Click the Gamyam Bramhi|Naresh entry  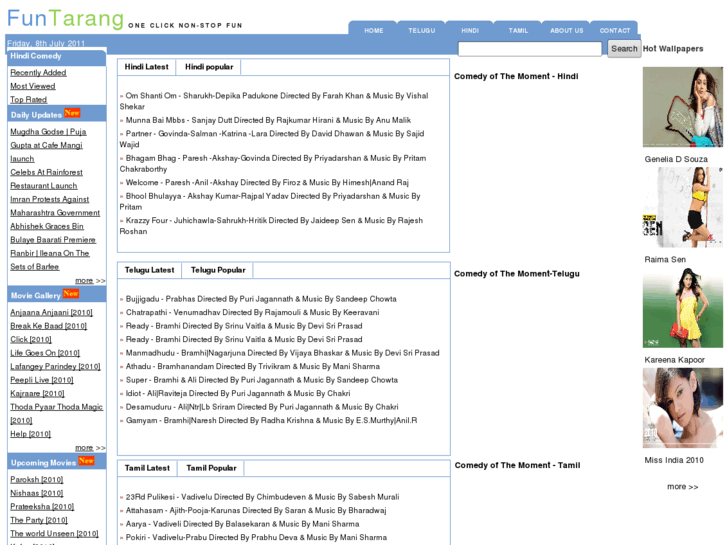[x=271, y=420]
